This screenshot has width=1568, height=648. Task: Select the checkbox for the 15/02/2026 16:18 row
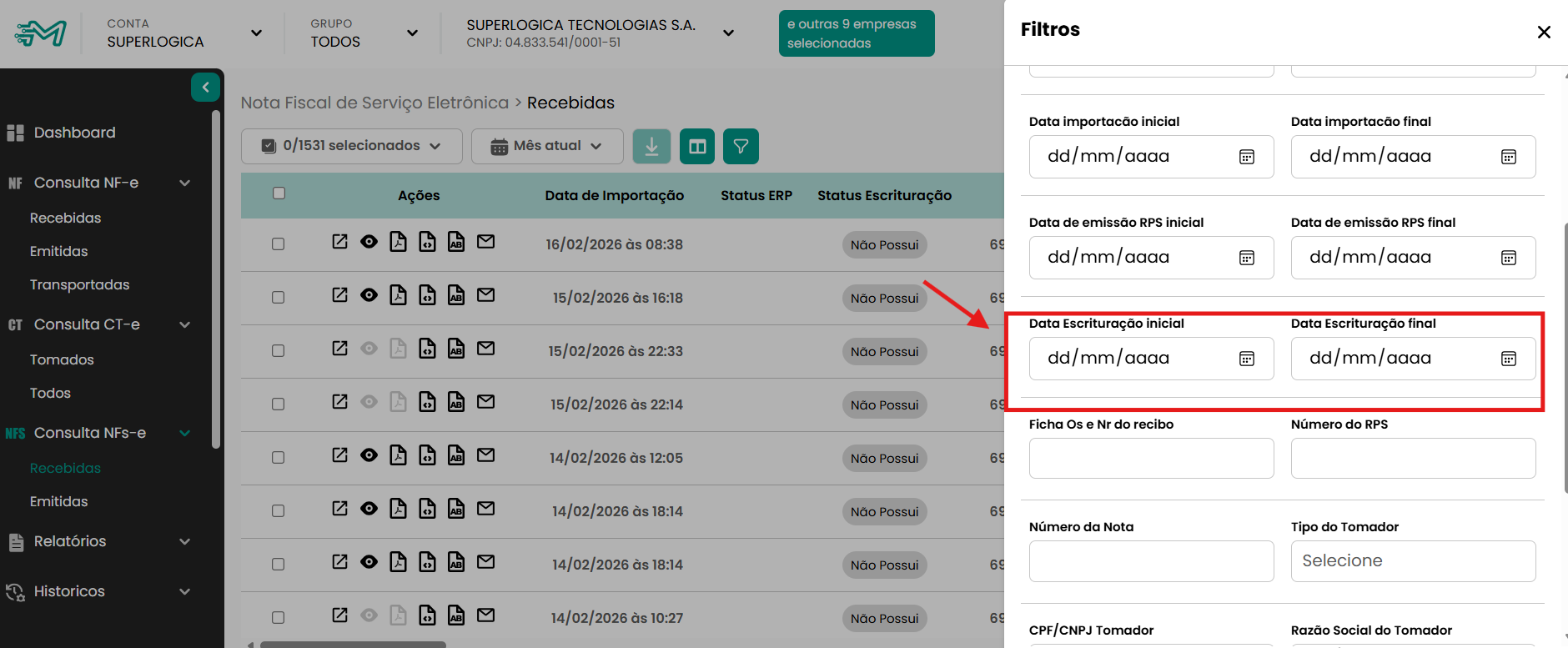pos(279,298)
